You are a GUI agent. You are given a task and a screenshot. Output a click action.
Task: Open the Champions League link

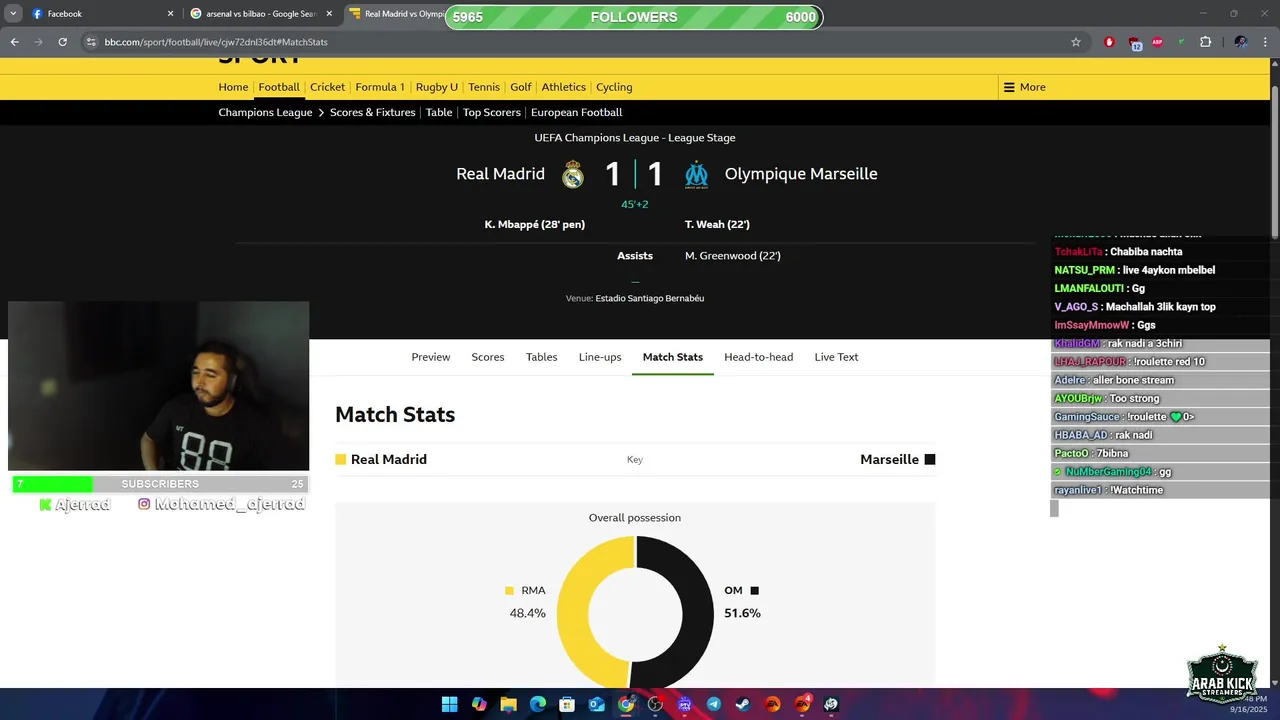pos(265,112)
